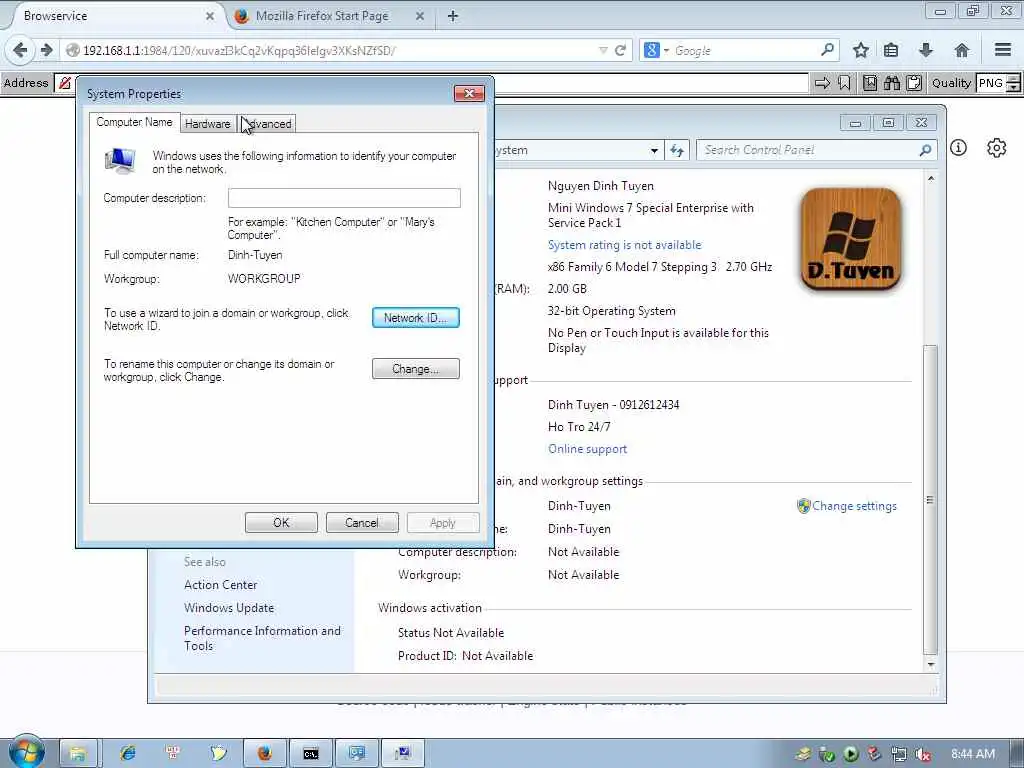Viewport: 1024px width, 768px height.
Task: Click the Browservice bookmark icon
Action: [x=844, y=83]
